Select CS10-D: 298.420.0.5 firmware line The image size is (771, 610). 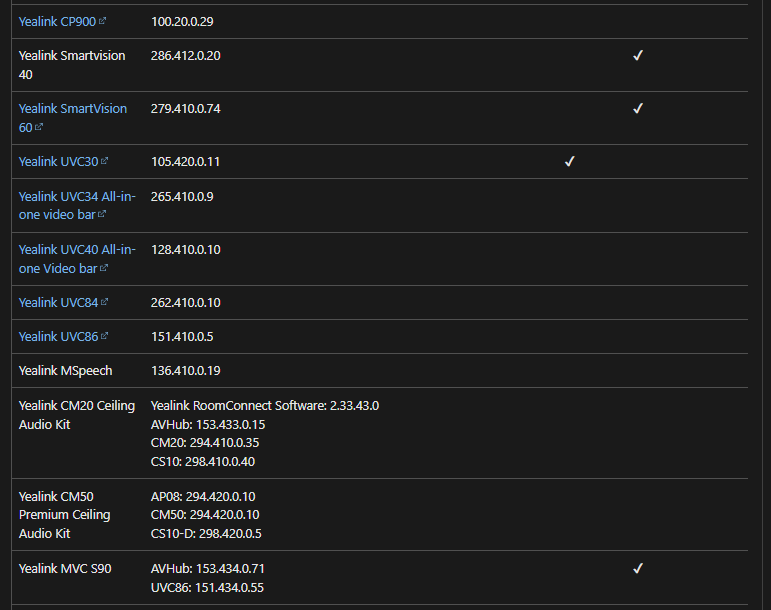(206, 534)
